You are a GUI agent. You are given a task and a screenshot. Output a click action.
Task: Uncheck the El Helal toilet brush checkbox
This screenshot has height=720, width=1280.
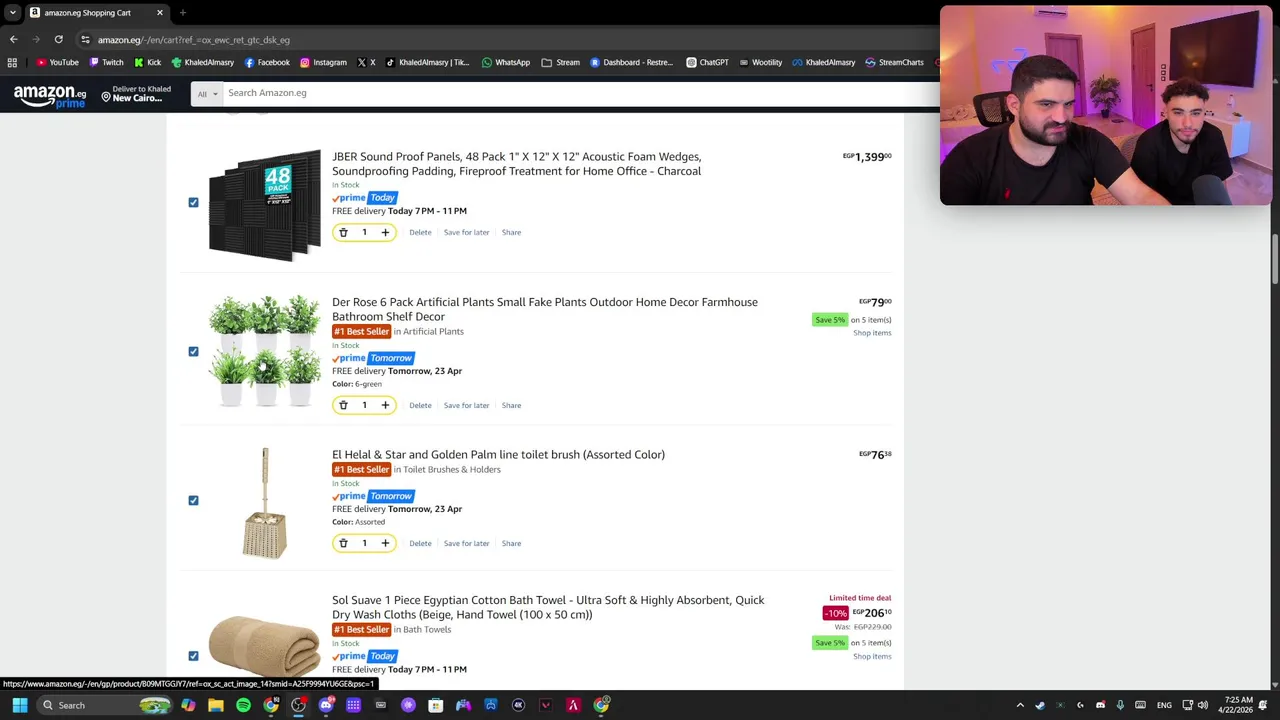193,500
